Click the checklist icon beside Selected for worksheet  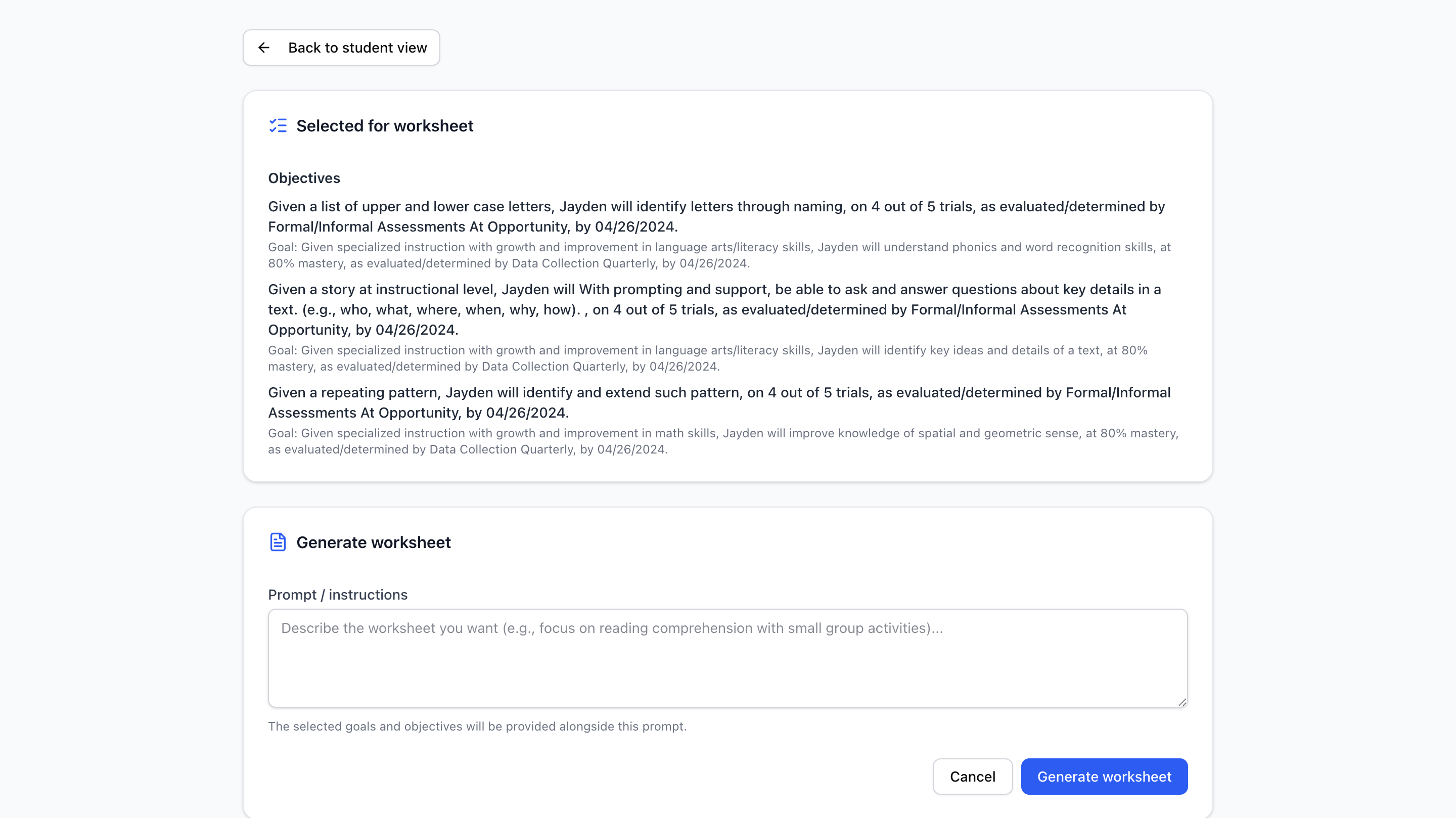point(278,125)
